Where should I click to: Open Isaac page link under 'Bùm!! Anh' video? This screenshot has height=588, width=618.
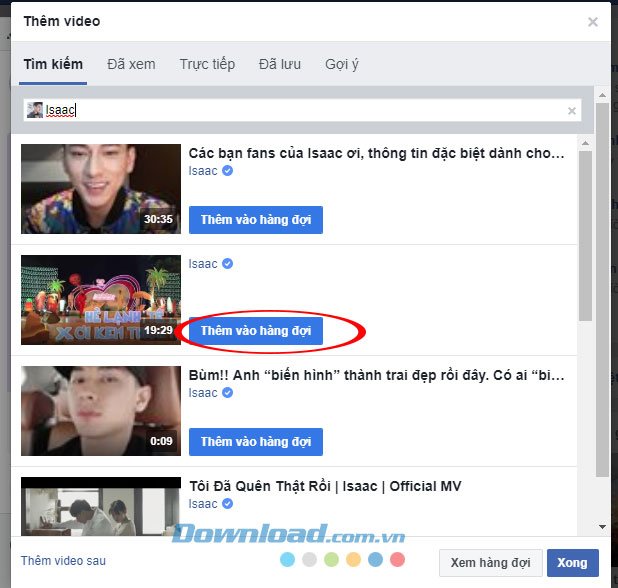click(203, 393)
